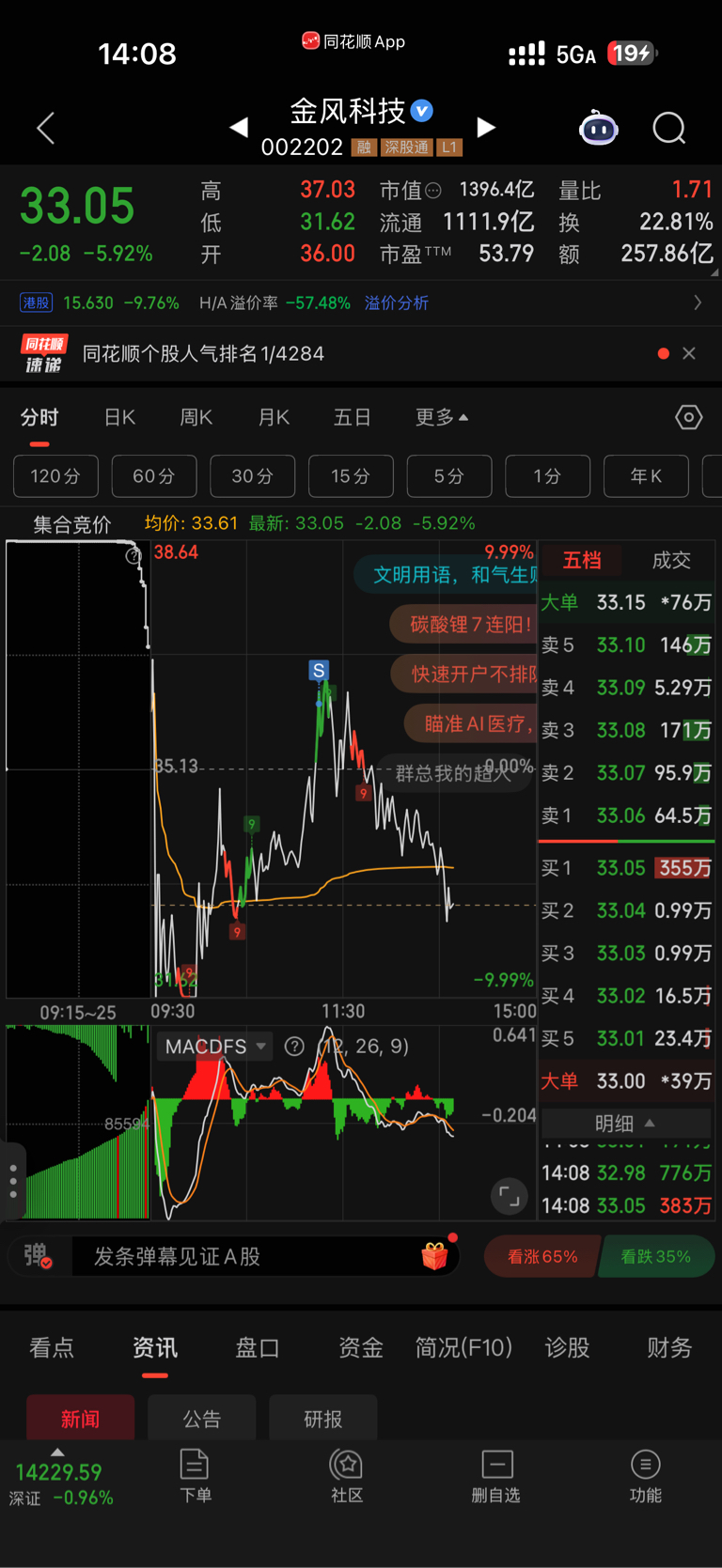Select 15分 period button

tap(351, 476)
